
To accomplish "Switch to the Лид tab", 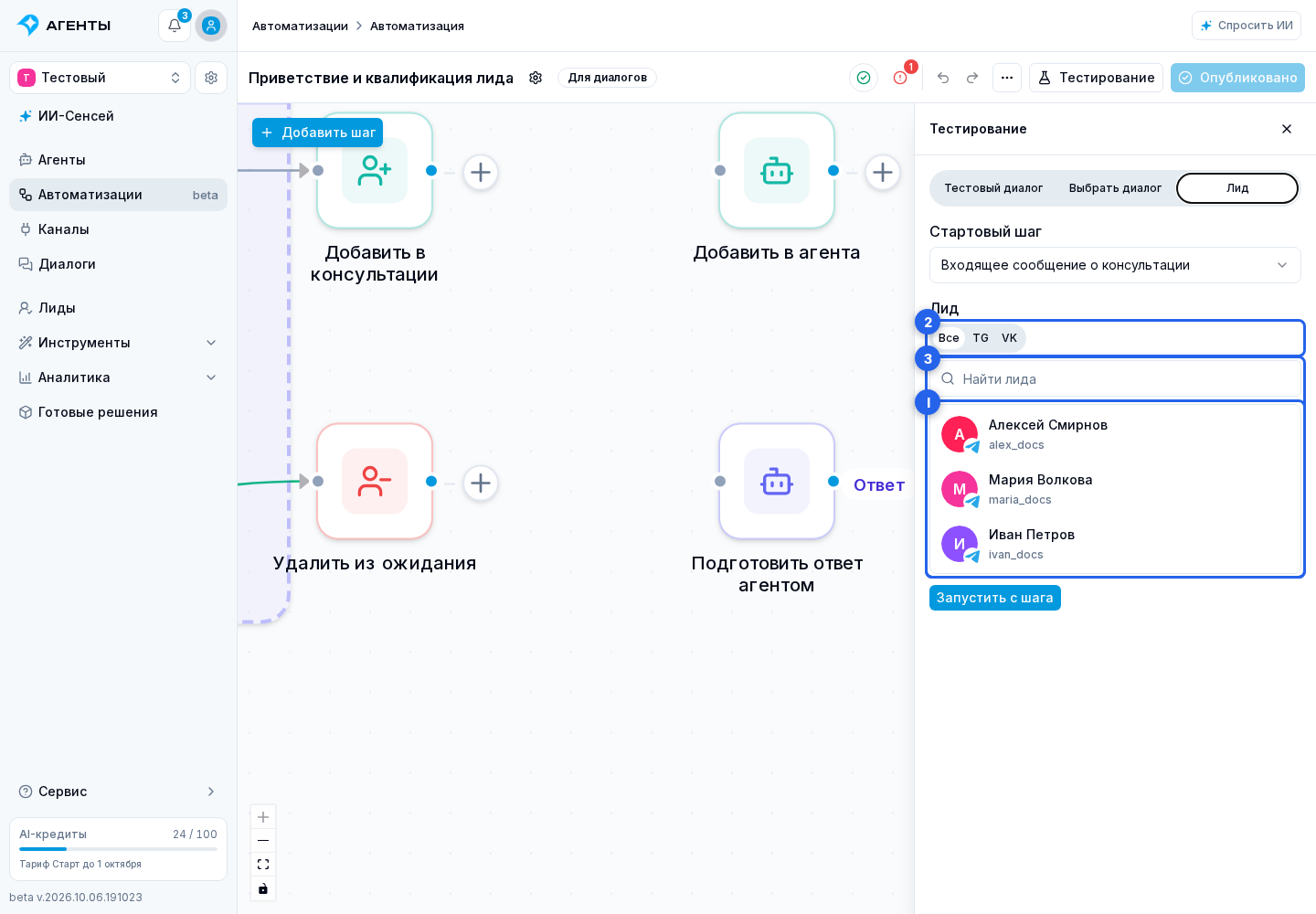I will click(x=1237, y=188).
